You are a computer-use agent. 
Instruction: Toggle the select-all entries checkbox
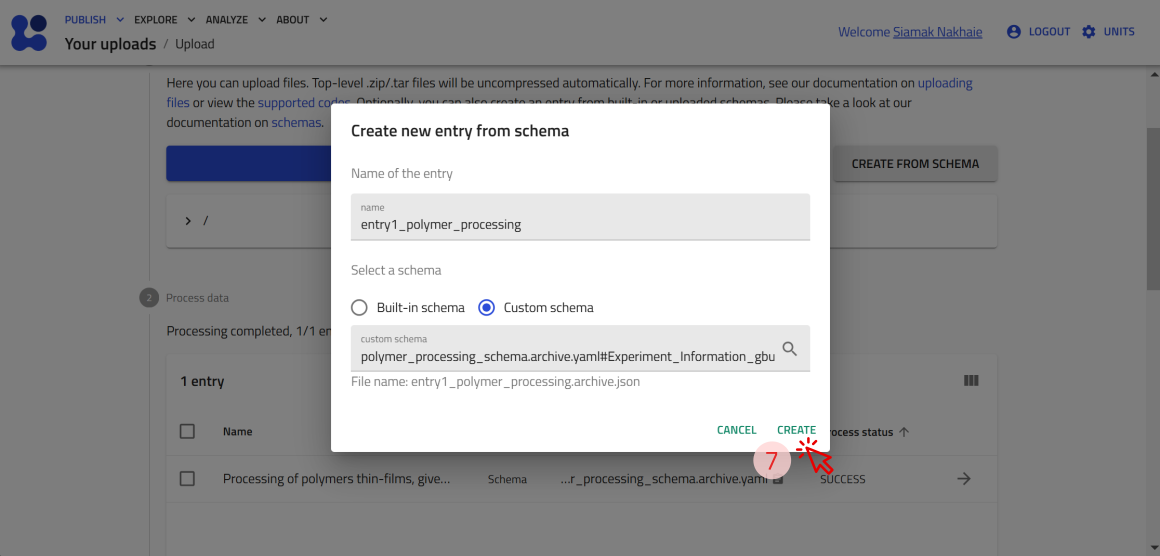(187, 431)
